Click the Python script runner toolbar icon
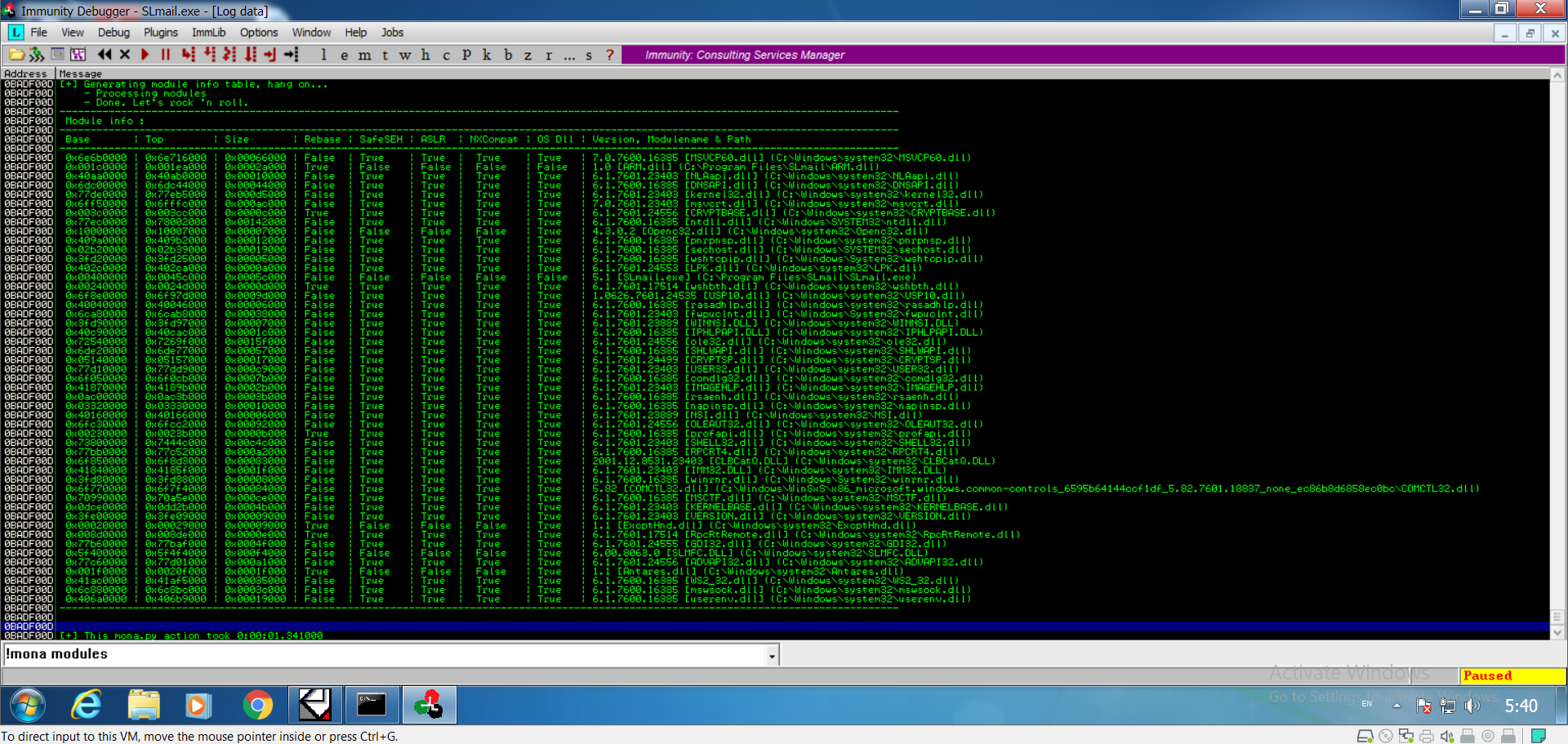Image resolution: width=1568 pixels, height=744 pixels. pos(37,55)
